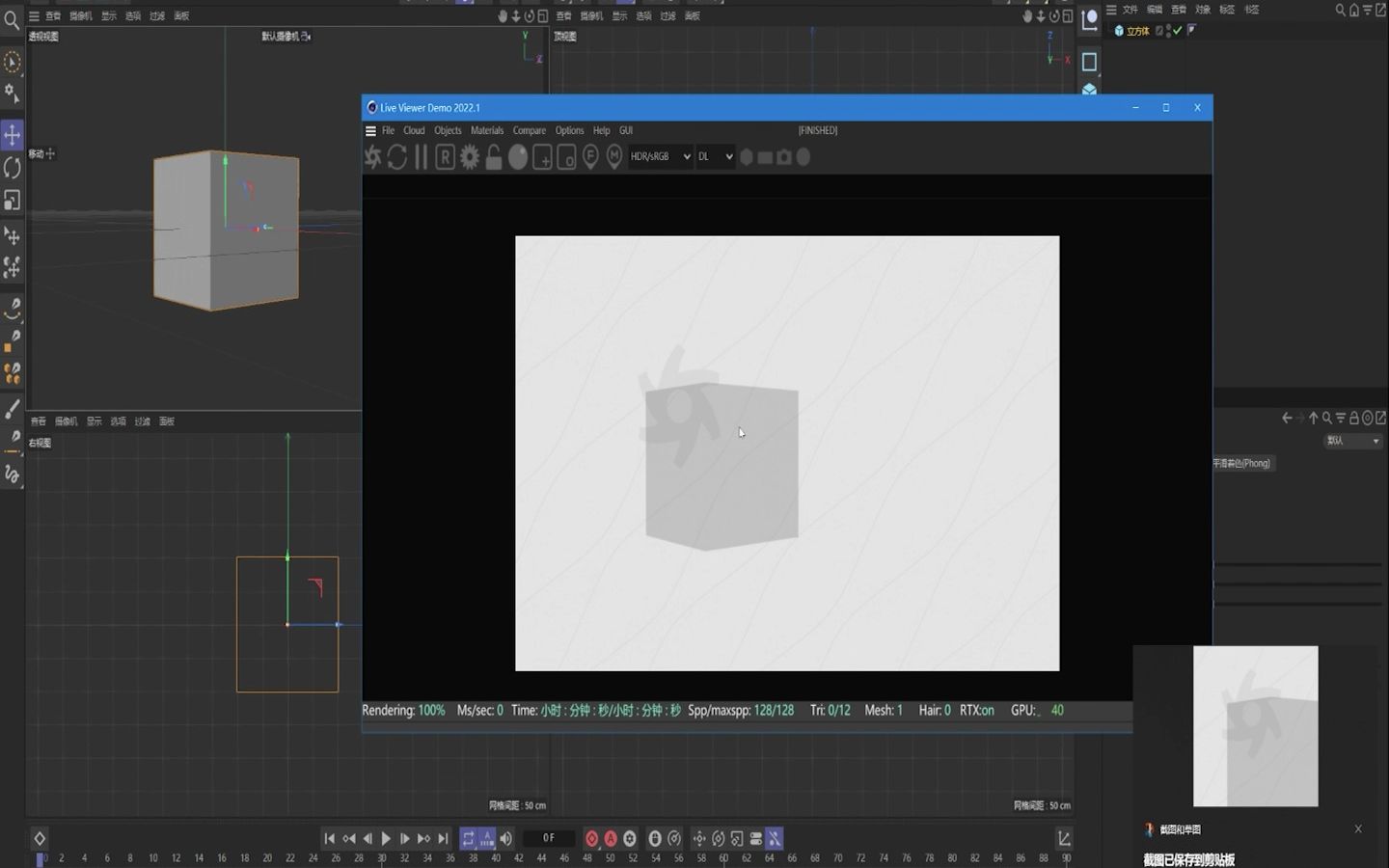The width and height of the screenshot is (1389, 868).
Task: Toggle highlighted point-level animation icon in timeline
Action: (x=775, y=839)
